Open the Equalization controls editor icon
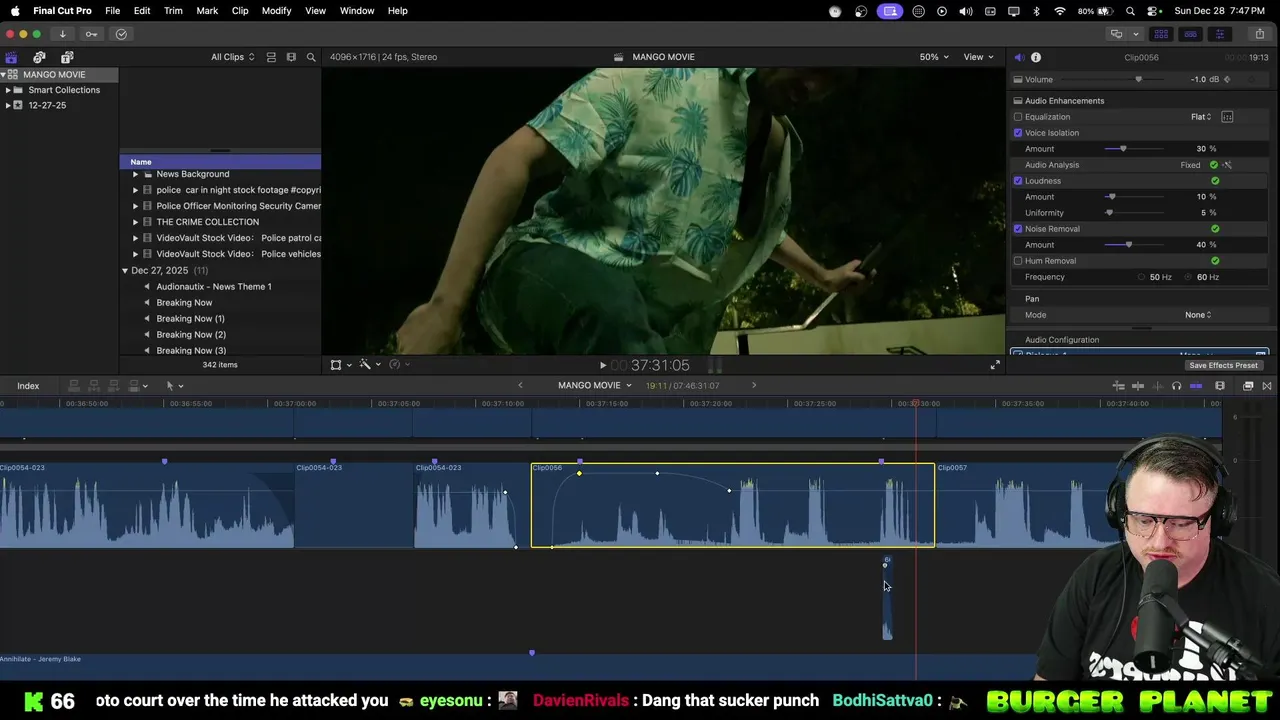 click(x=1227, y=117)
